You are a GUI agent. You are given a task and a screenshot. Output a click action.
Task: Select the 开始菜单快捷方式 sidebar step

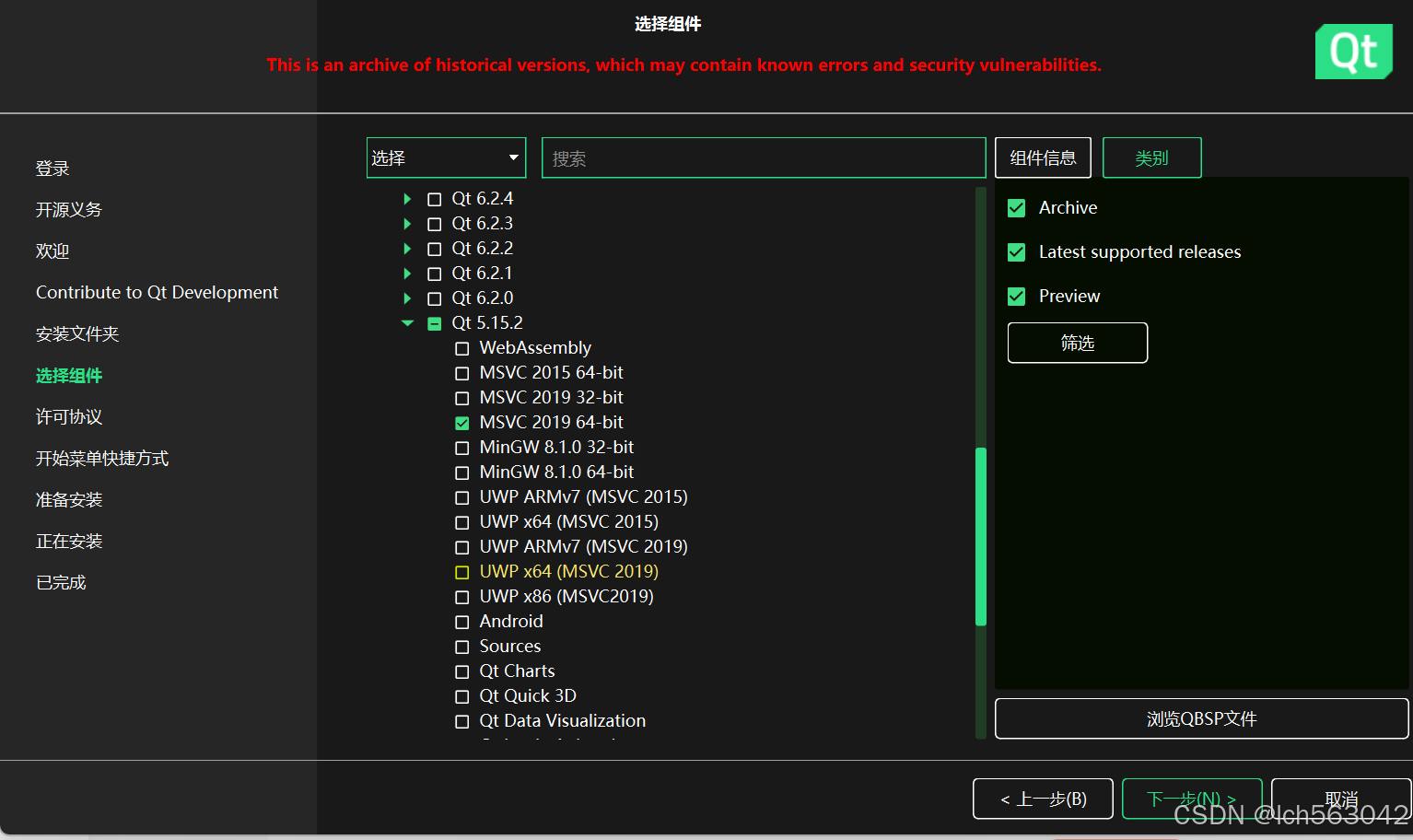tap(102, 459)
